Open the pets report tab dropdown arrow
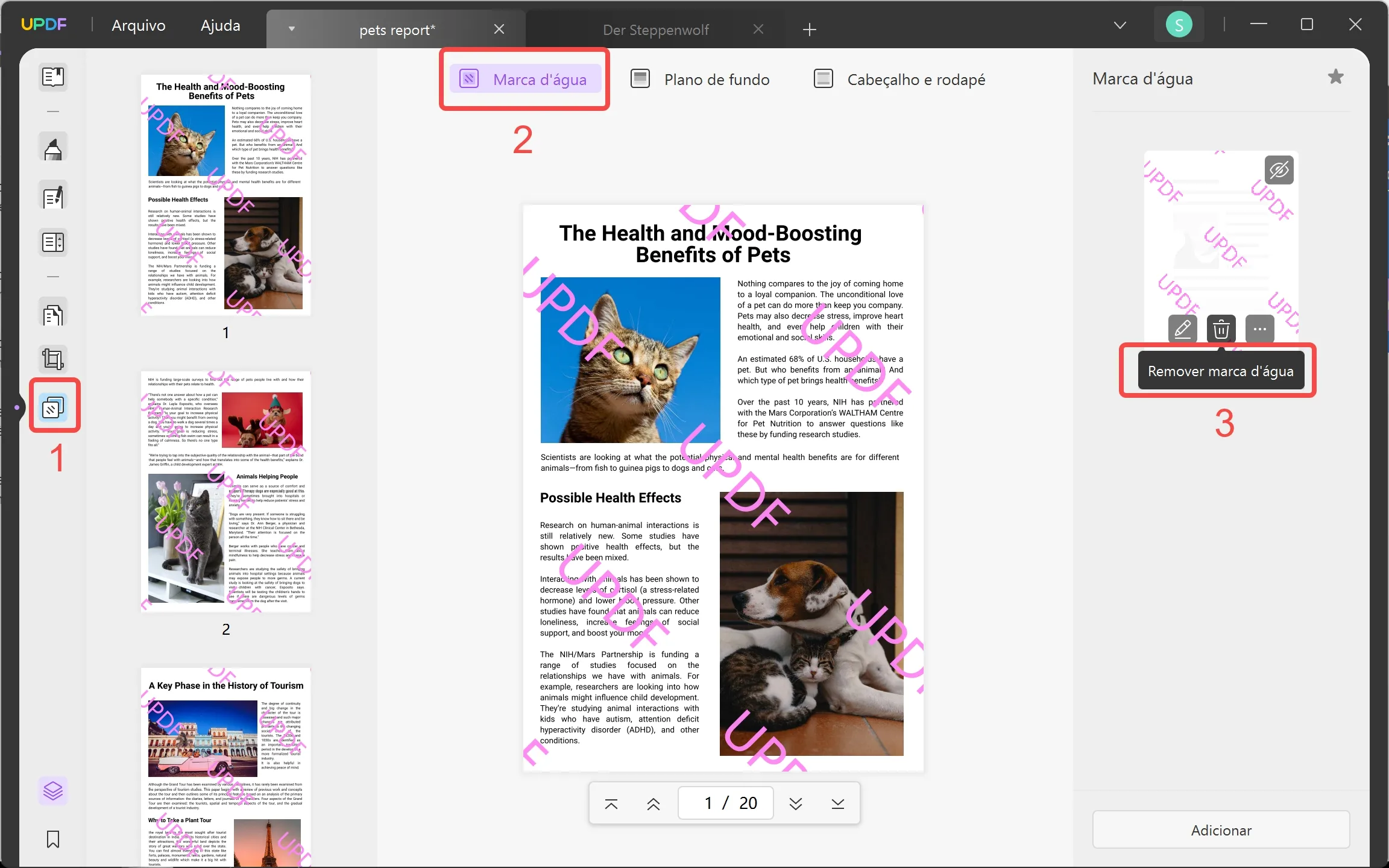This screenshot has height=868, width=1389. [292, 29]
